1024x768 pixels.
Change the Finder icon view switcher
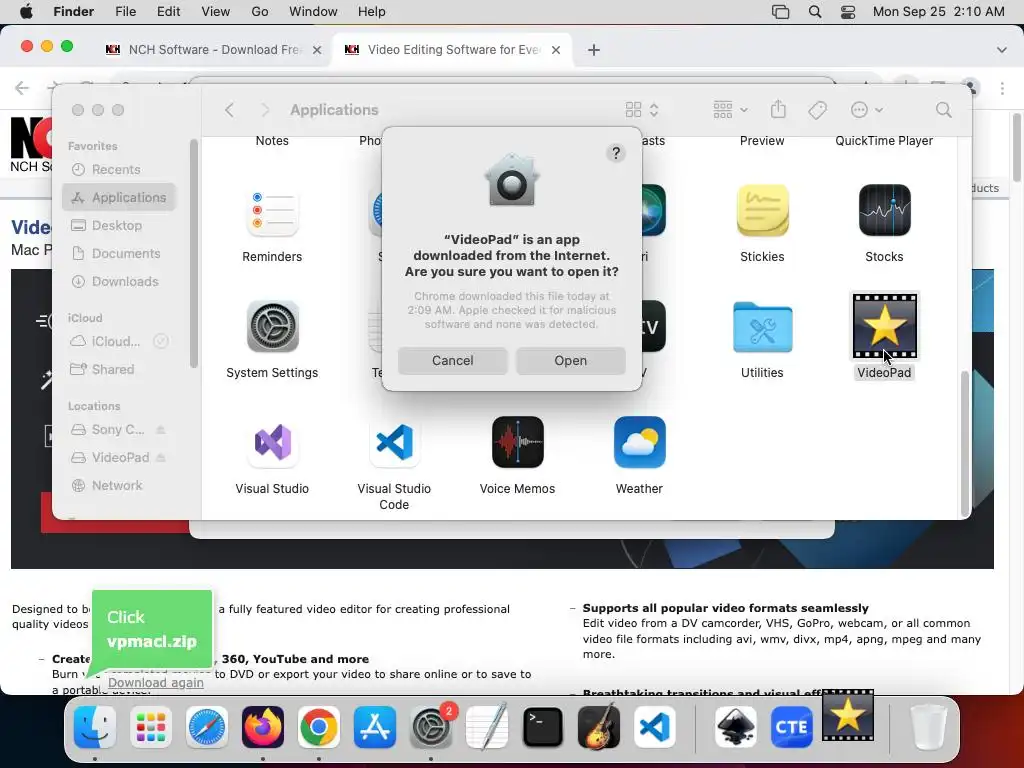642,110
